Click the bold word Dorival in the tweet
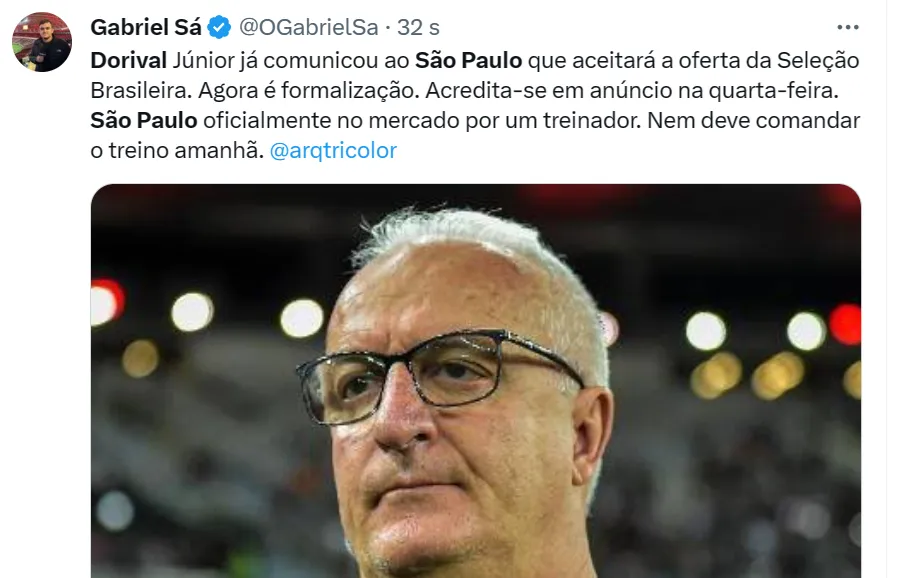This screenshot has width=910, height=578. (x=128, y=60)
